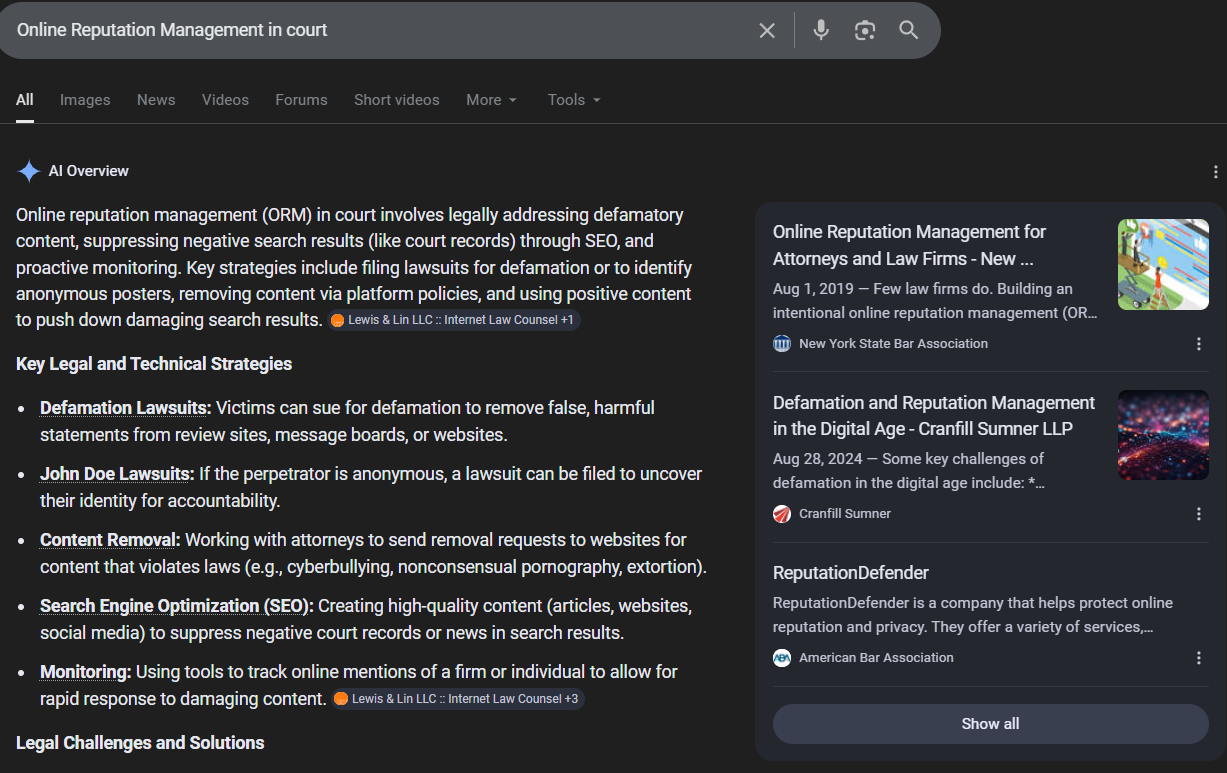Open the Short videos tab
Viewport: 1227px width, 773px height.
[396, 100]
